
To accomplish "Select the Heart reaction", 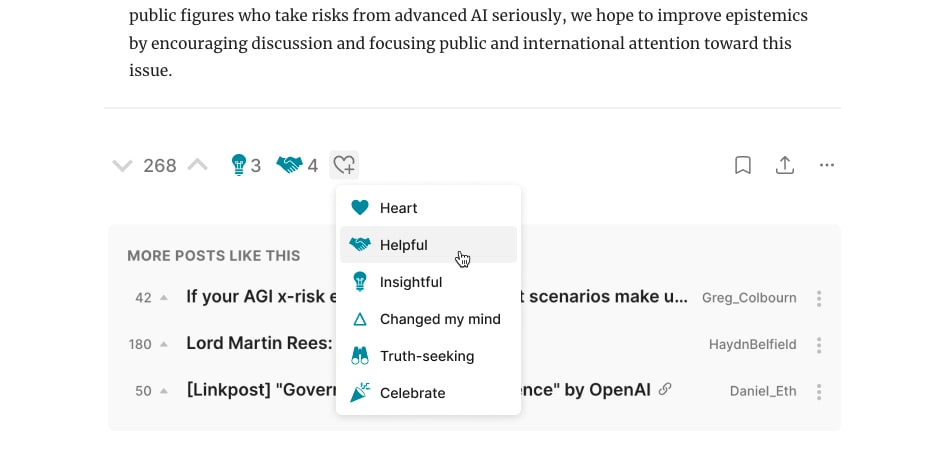I will 398,208.
